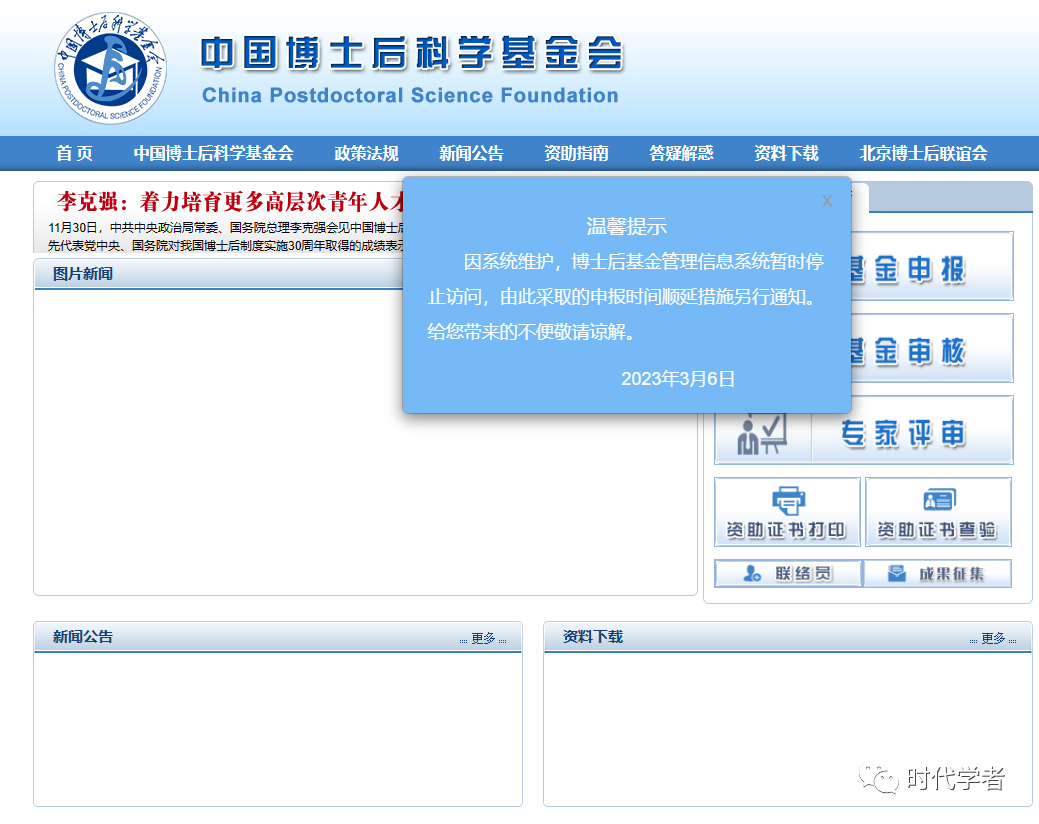Click the 新闻公告 panel title

coord(83,637)
